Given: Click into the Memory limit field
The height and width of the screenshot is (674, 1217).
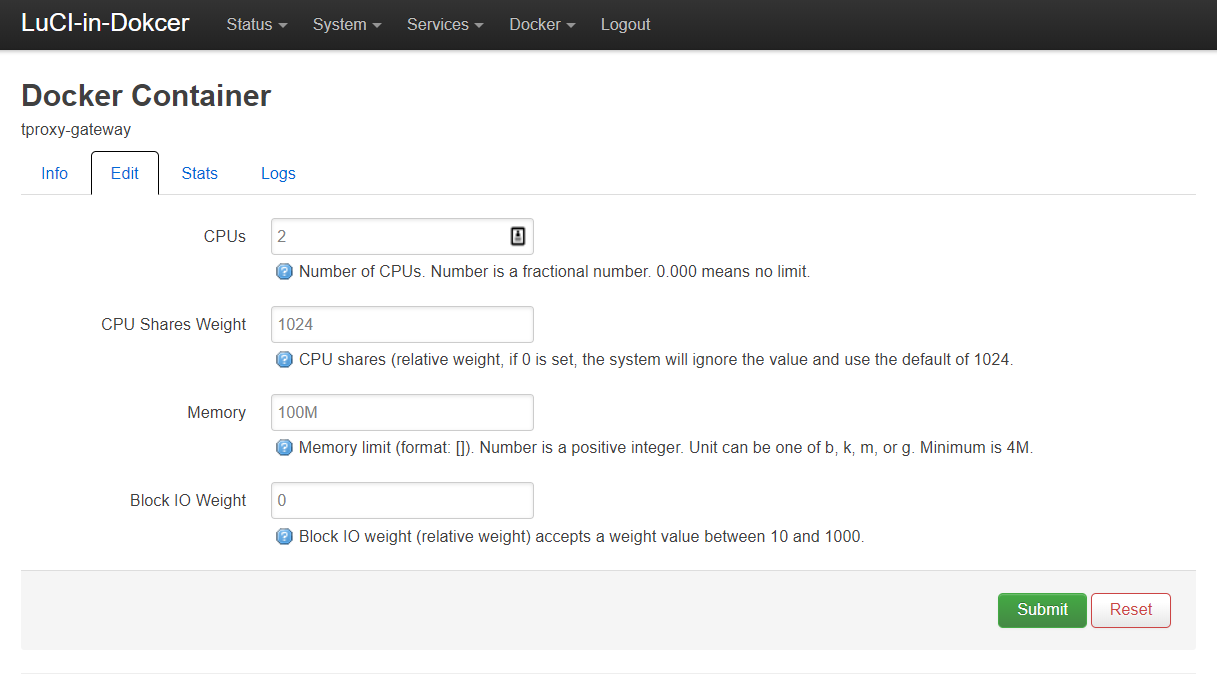Looking at the screenshot, I should pyautogui.click(x=402, y=413).
